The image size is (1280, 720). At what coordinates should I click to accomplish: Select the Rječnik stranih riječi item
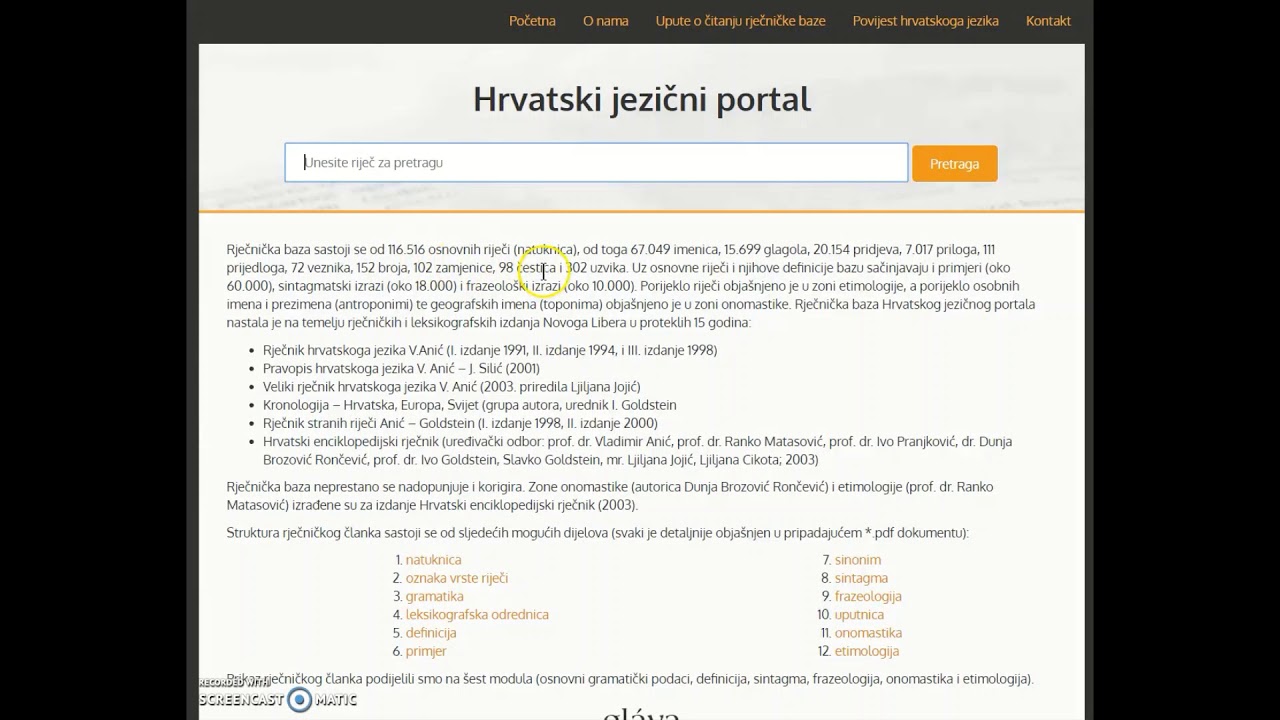pos(460,423)
